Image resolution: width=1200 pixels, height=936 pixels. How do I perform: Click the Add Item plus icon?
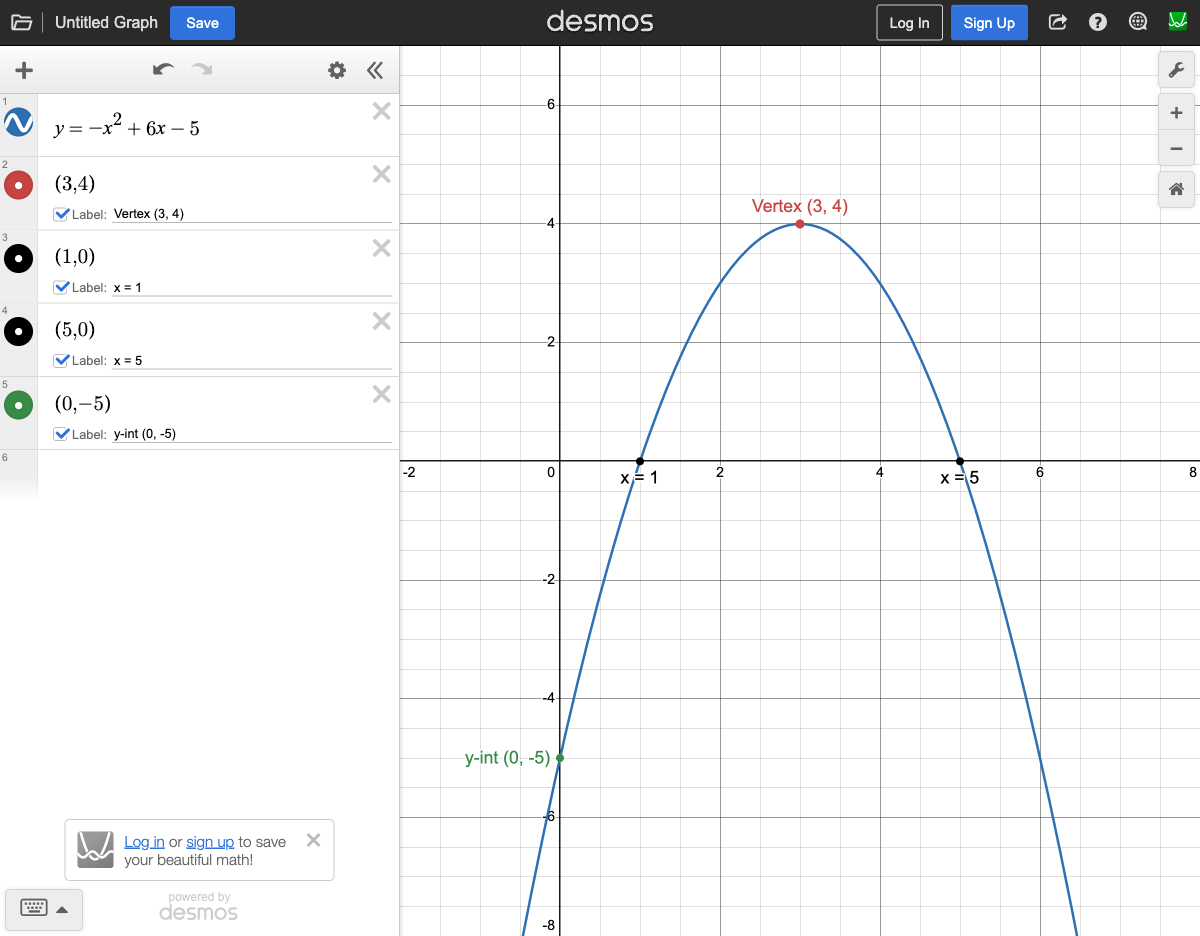click(24, 70)
